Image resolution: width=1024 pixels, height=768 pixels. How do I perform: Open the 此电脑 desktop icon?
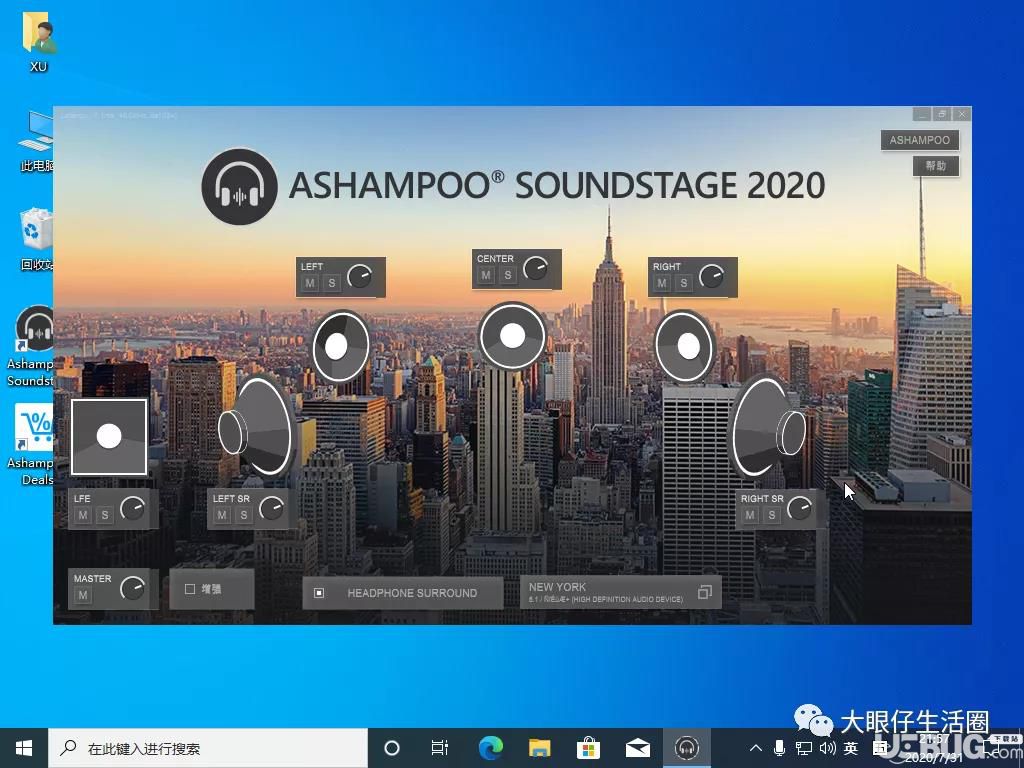[37, 141]
